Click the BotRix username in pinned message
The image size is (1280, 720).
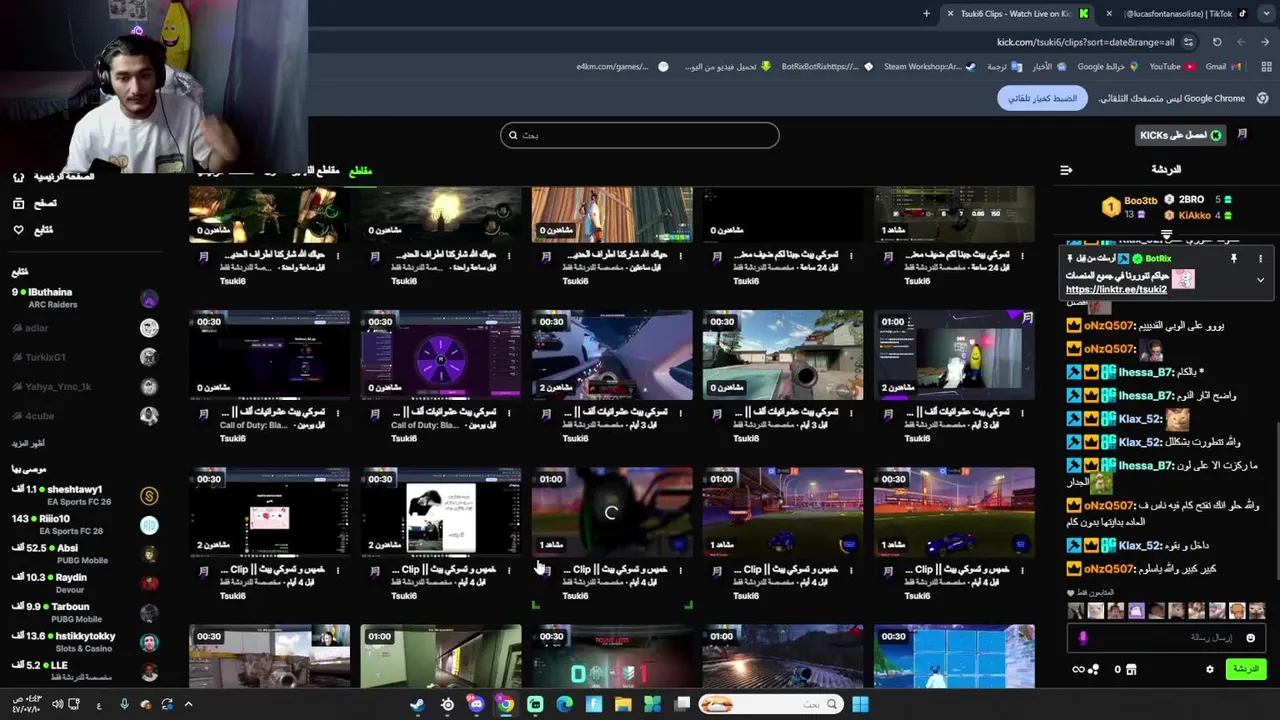point(1158,259)
